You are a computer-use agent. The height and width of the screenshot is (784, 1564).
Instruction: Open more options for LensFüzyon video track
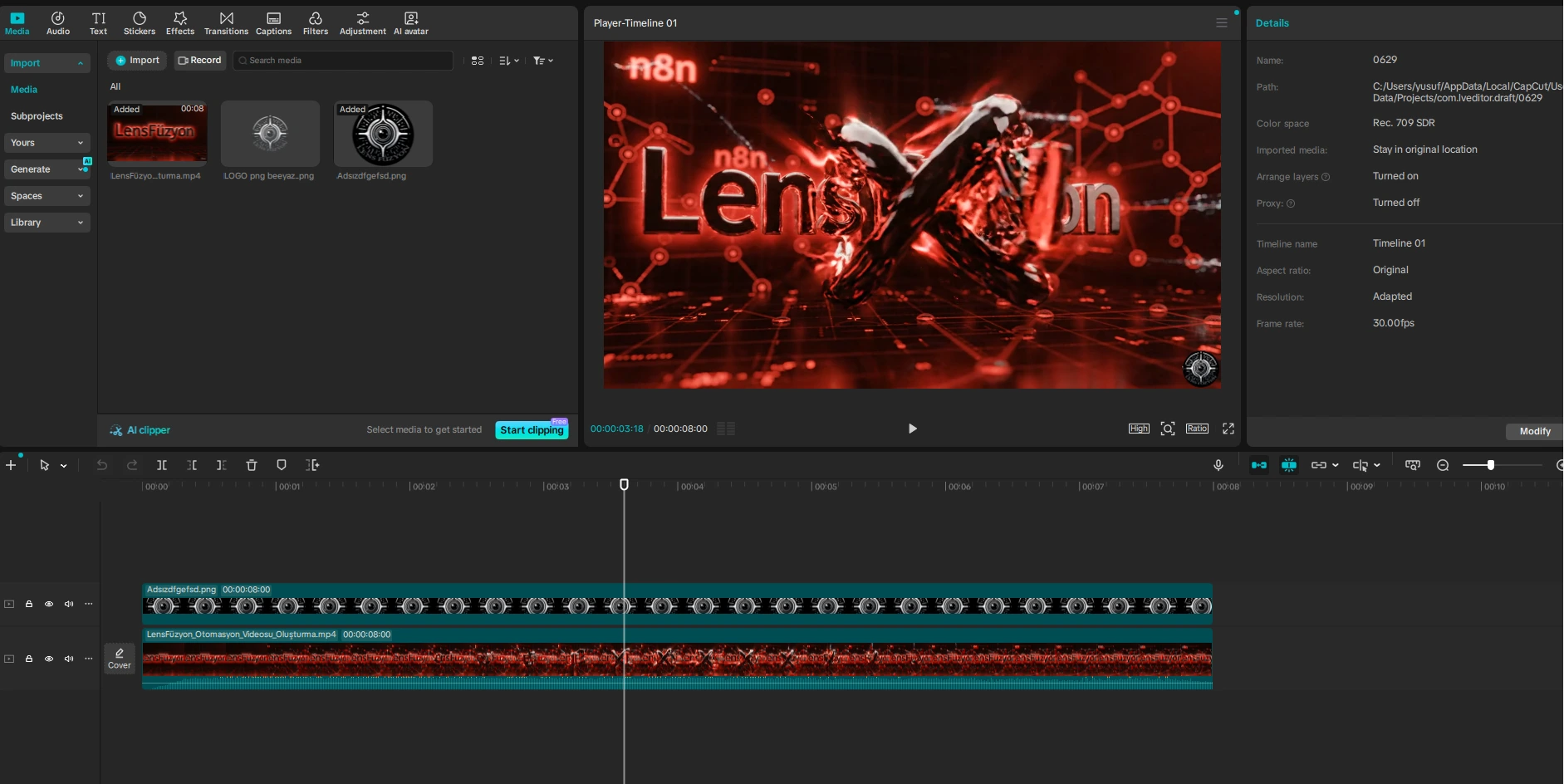[89, 659]
